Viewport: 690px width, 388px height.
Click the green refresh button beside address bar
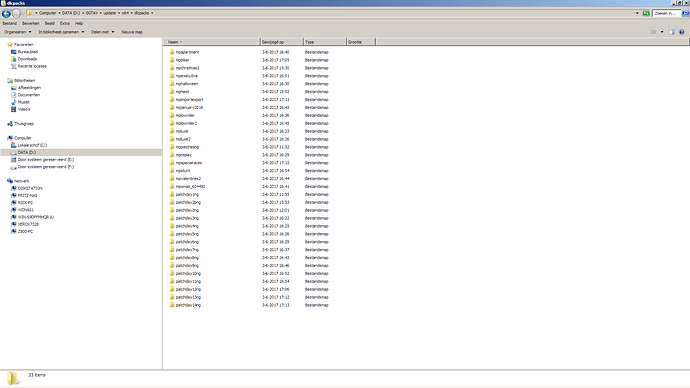(x=646, y=13)
